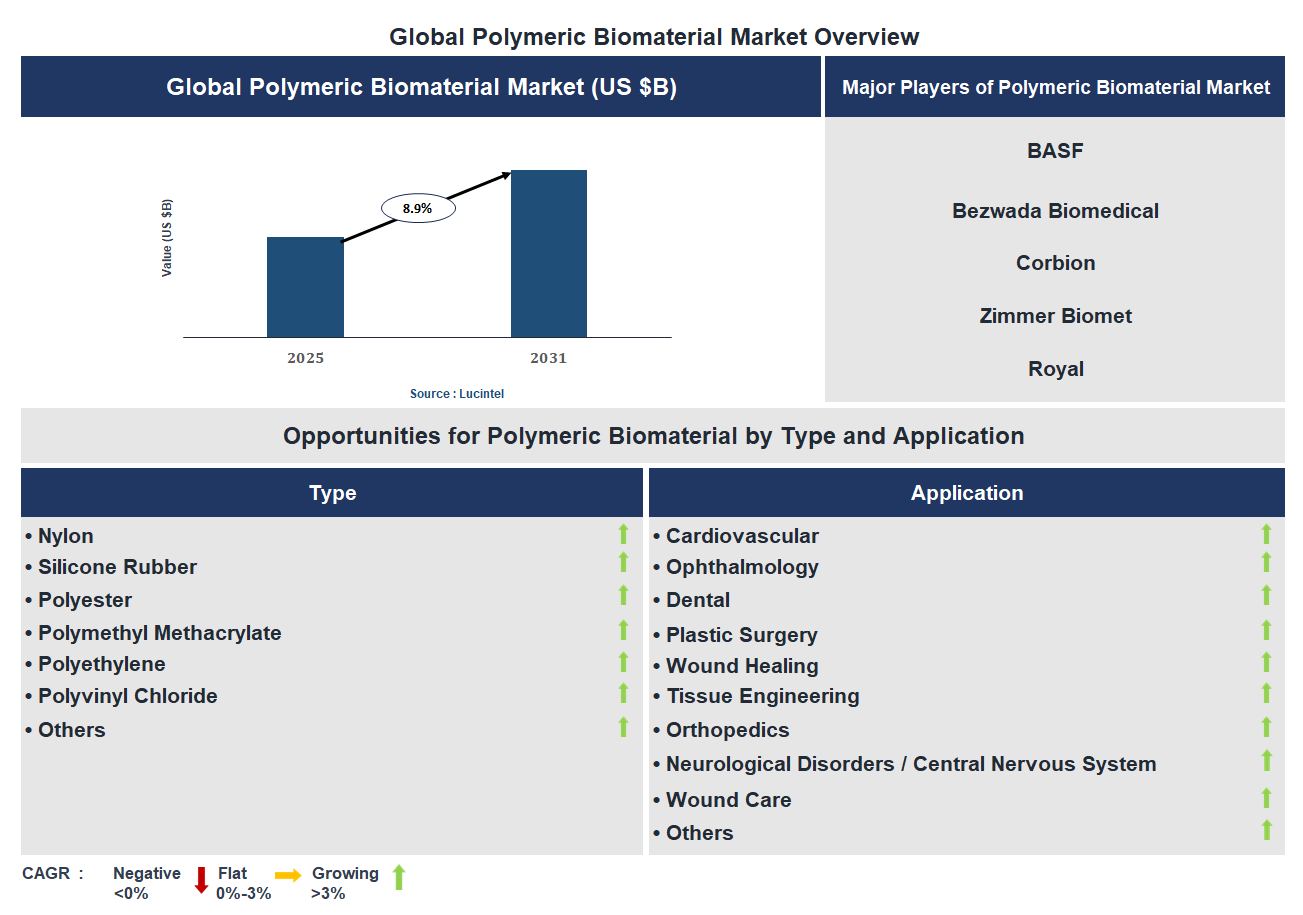
Task: Click the 8.9% CAGR bubble
Action: point(417,207)
